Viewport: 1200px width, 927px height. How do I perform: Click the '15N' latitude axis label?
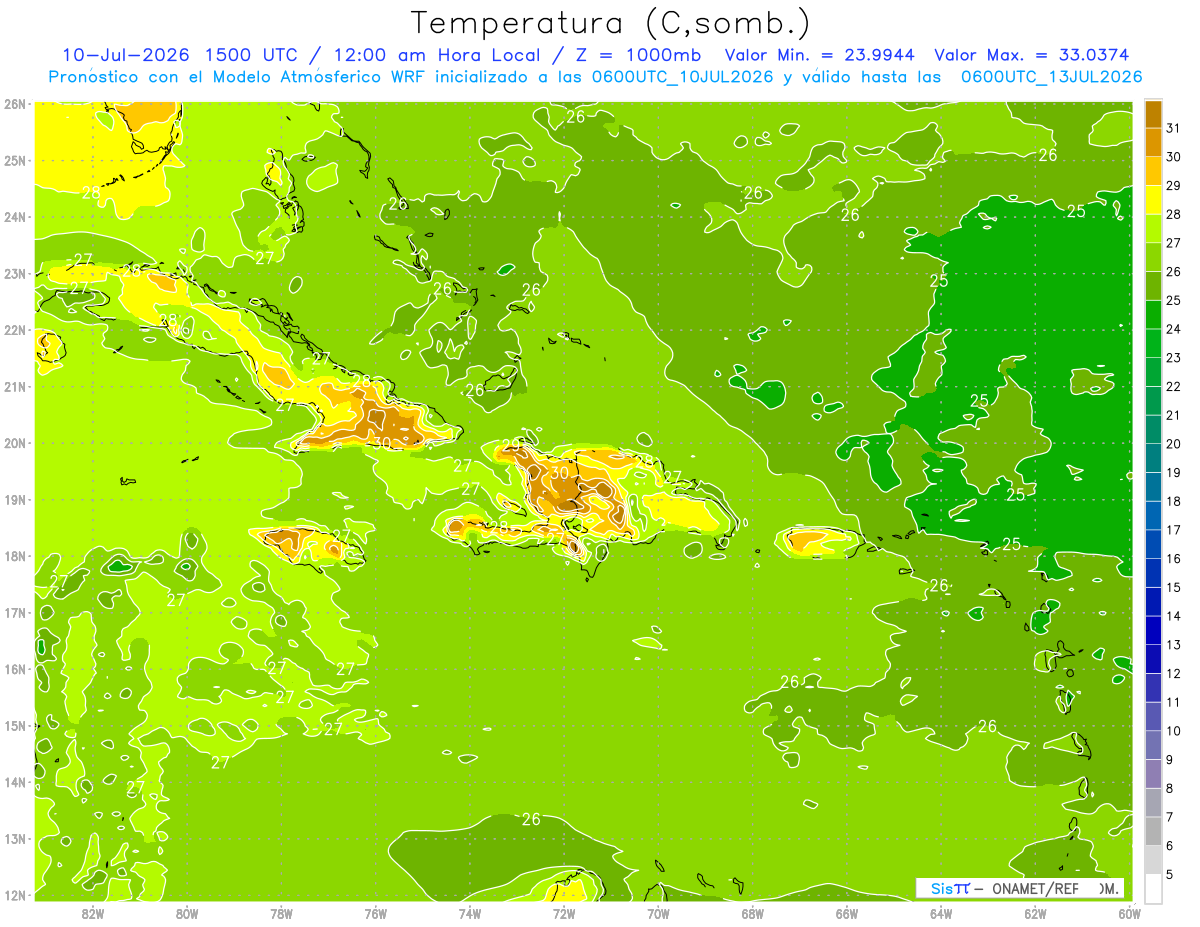click(x=15, y=725)
